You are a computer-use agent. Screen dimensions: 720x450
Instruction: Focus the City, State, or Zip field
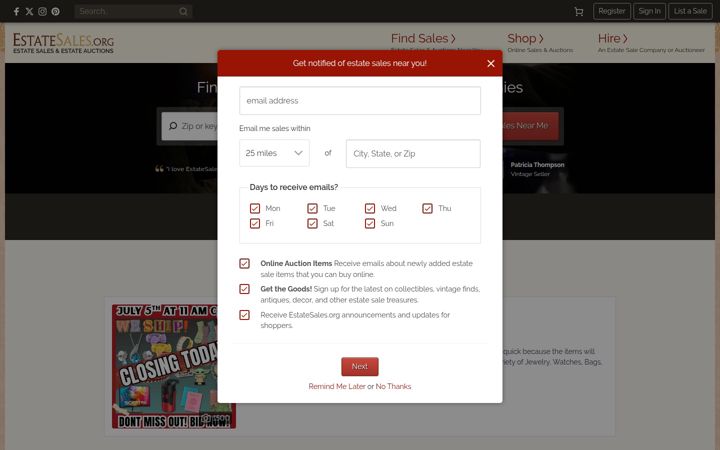click(x=413, y=153)
